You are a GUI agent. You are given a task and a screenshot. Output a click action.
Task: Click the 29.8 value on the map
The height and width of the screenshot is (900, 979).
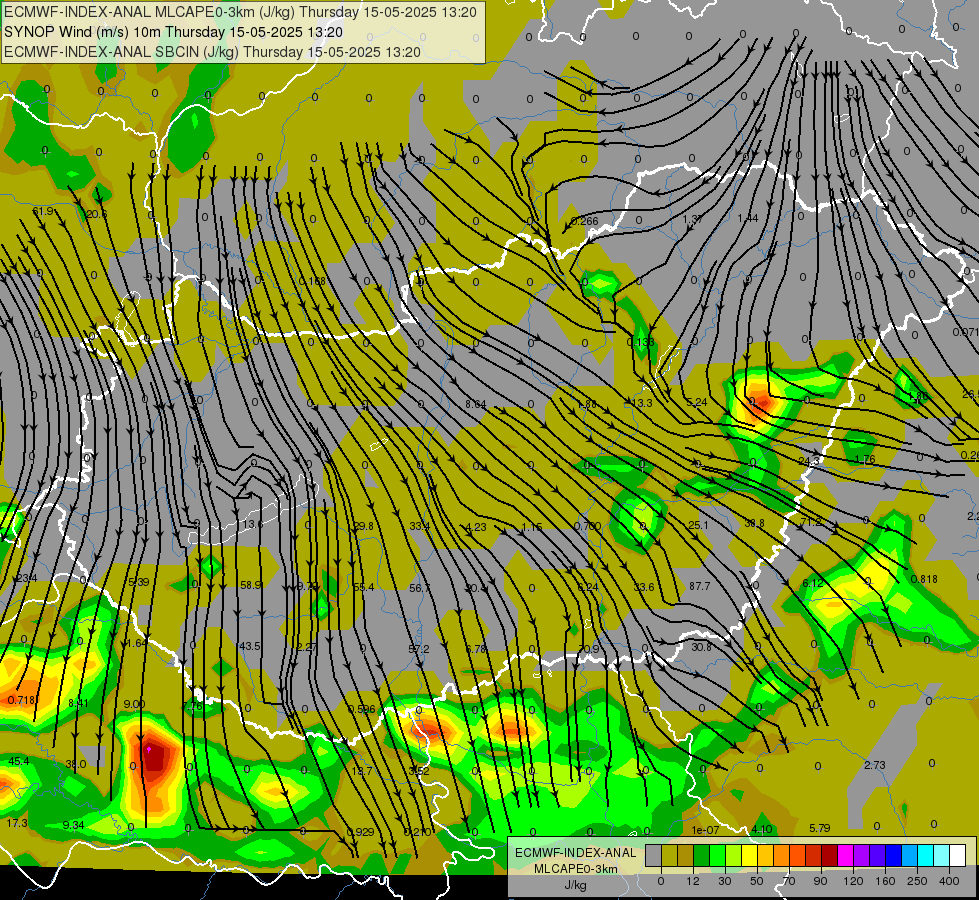coord(363,526)
